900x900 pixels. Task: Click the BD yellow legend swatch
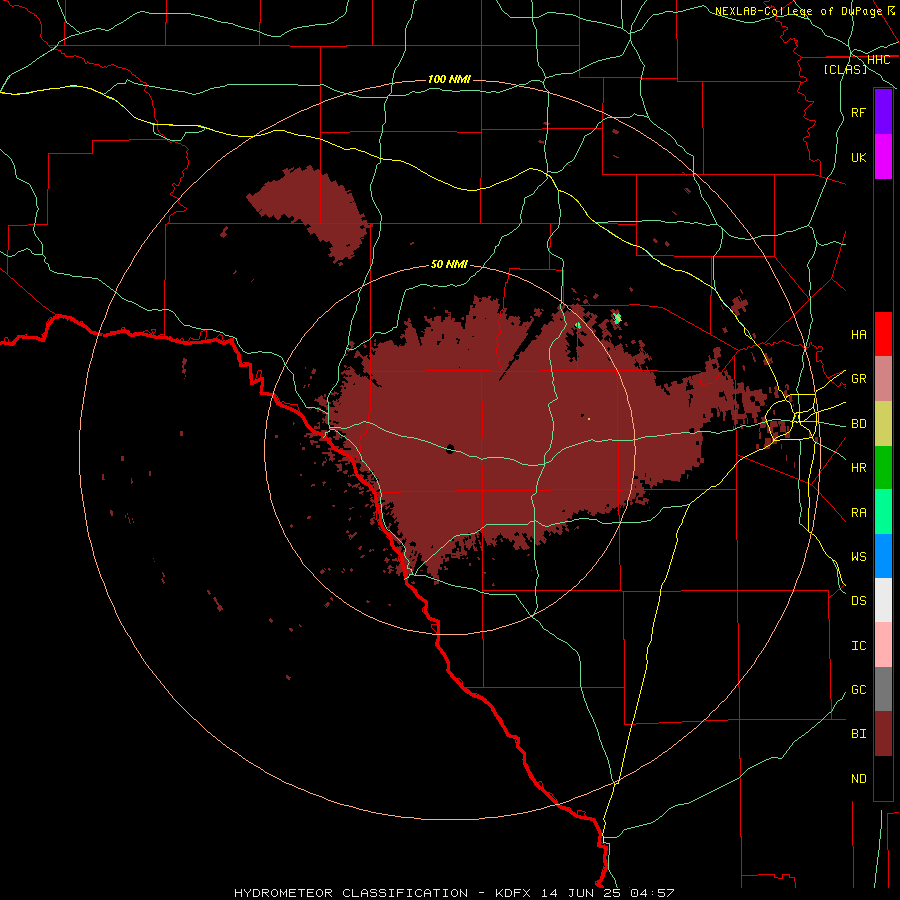tap(883, 424)
